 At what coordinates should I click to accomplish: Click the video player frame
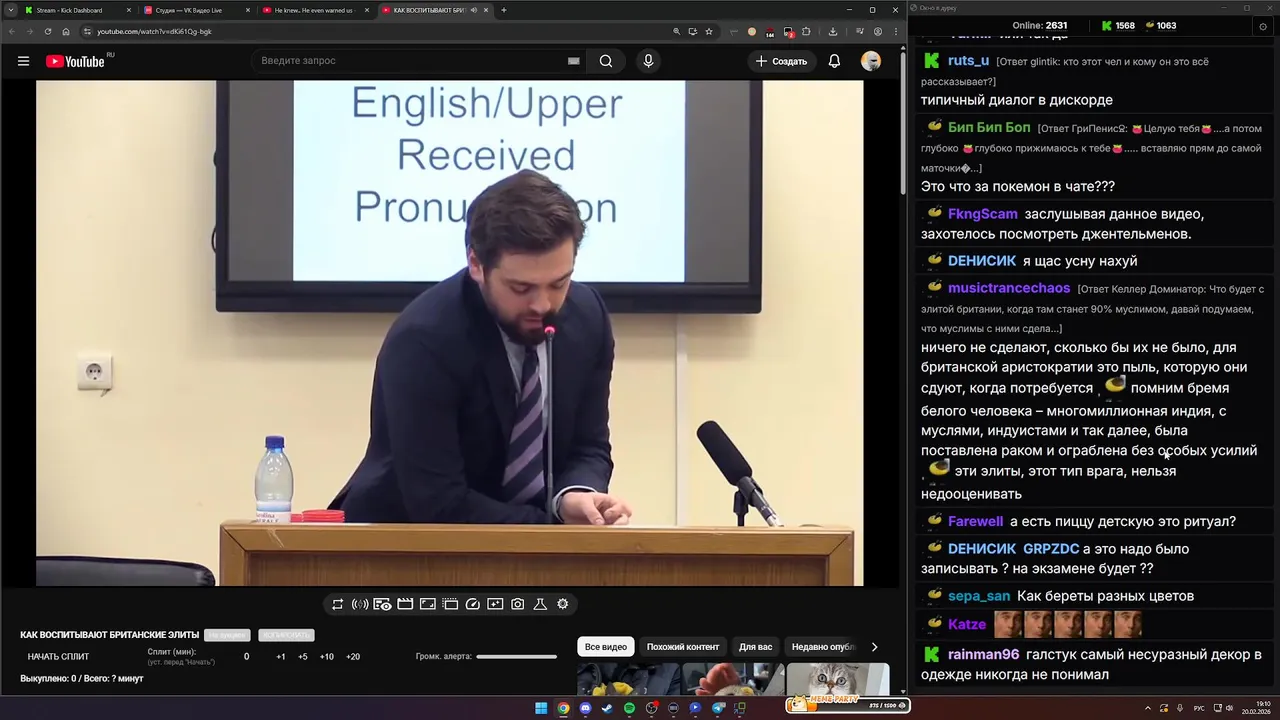(450, 333)
